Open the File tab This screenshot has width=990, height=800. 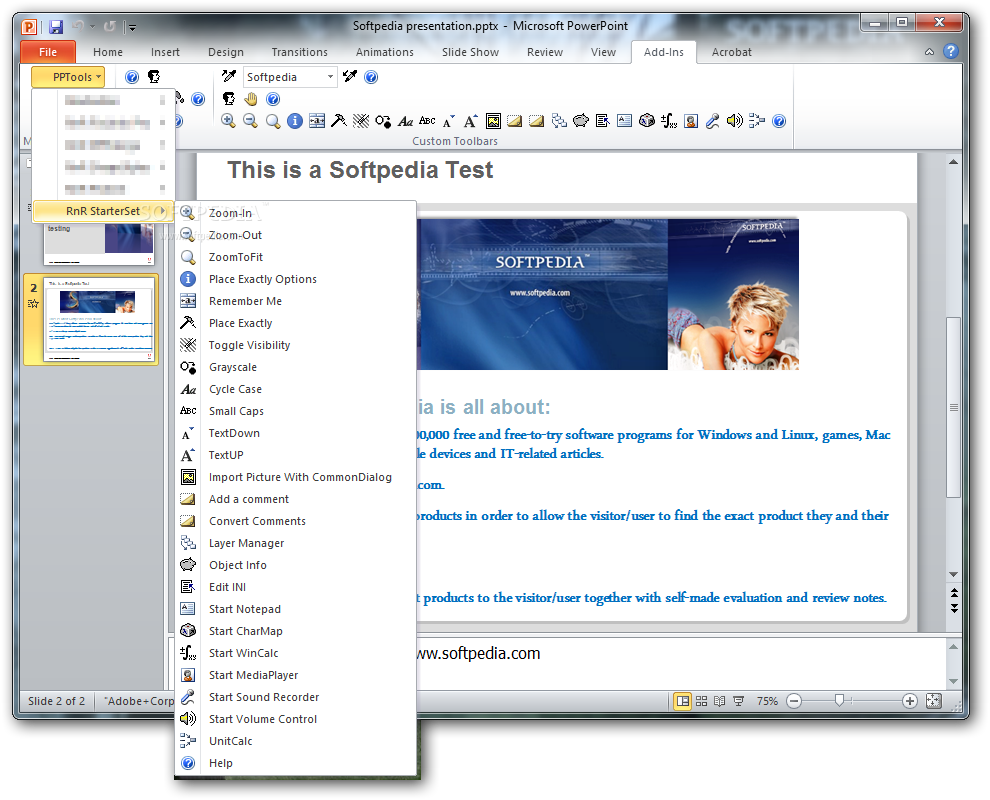point(48,52)
